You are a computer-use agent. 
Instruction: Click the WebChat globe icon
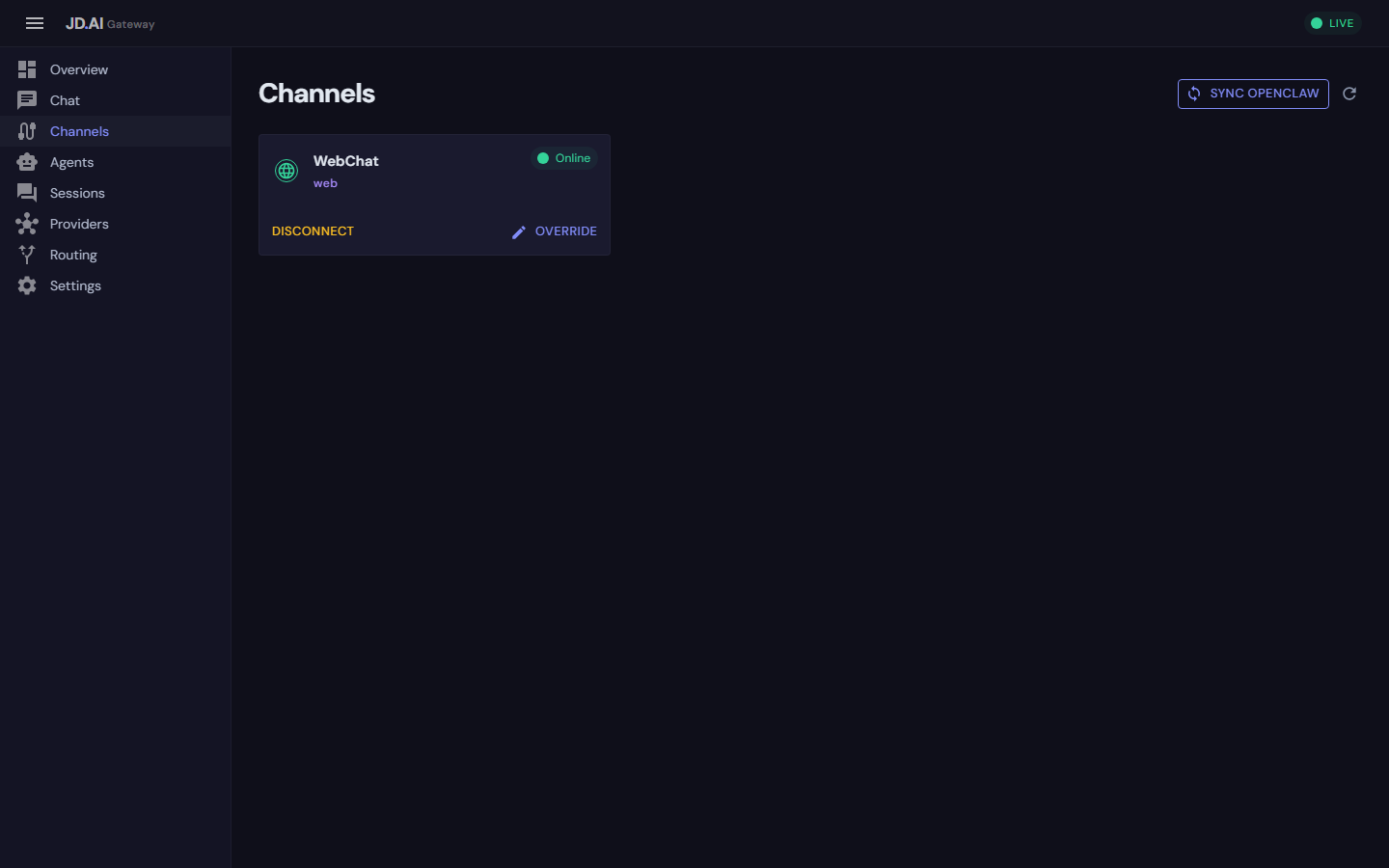pos(286,170)
